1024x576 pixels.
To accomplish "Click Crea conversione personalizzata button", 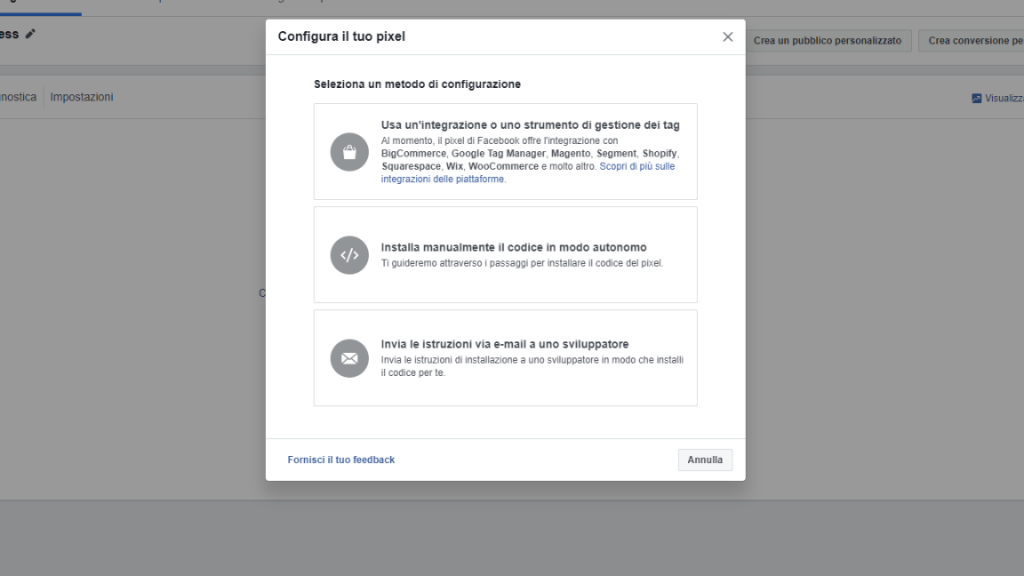I will [973, 40].
